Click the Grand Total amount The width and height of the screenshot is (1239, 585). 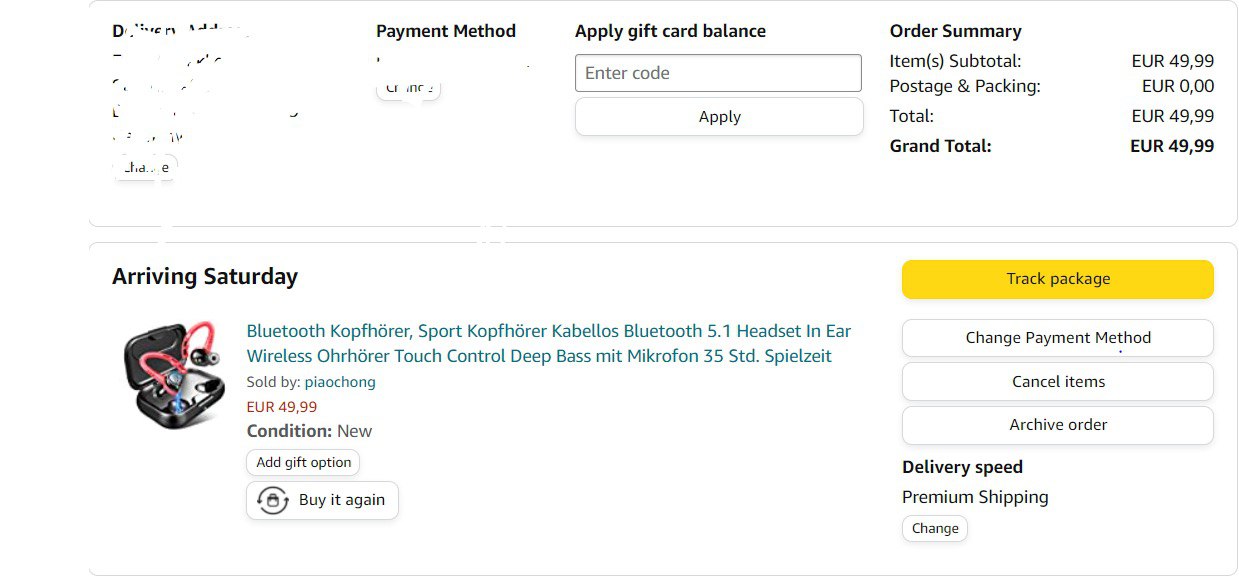(x=1171, y=146)
